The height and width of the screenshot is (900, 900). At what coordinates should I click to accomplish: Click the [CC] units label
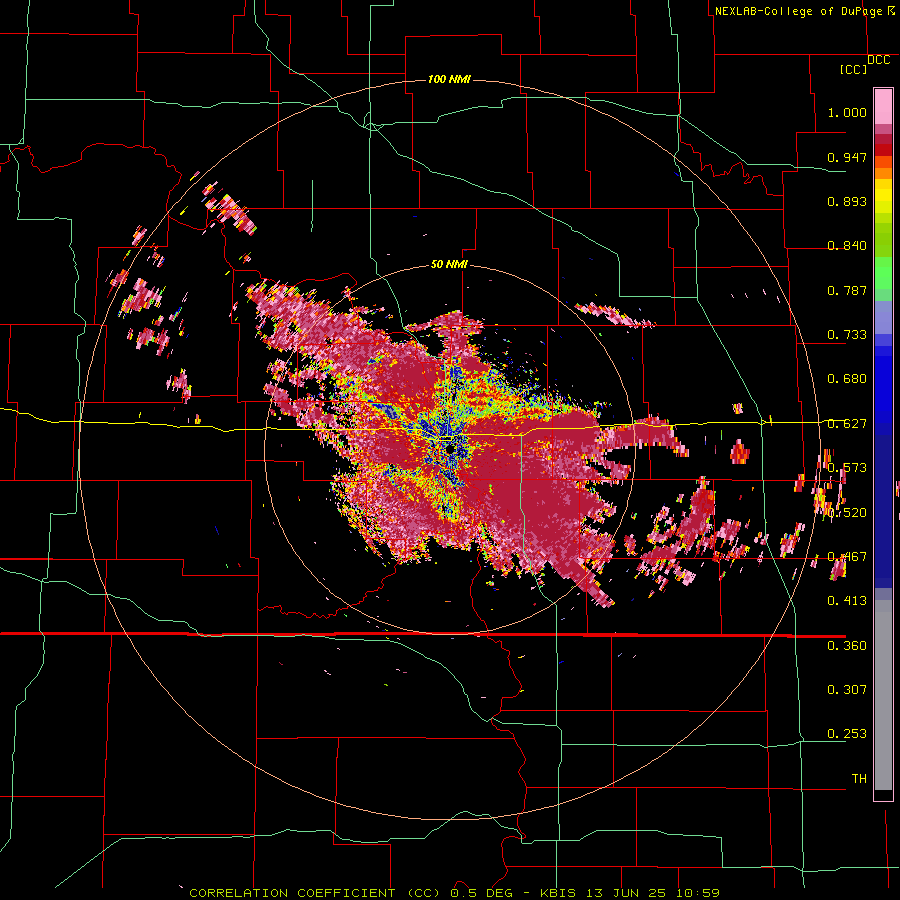(x=854, y=69)
